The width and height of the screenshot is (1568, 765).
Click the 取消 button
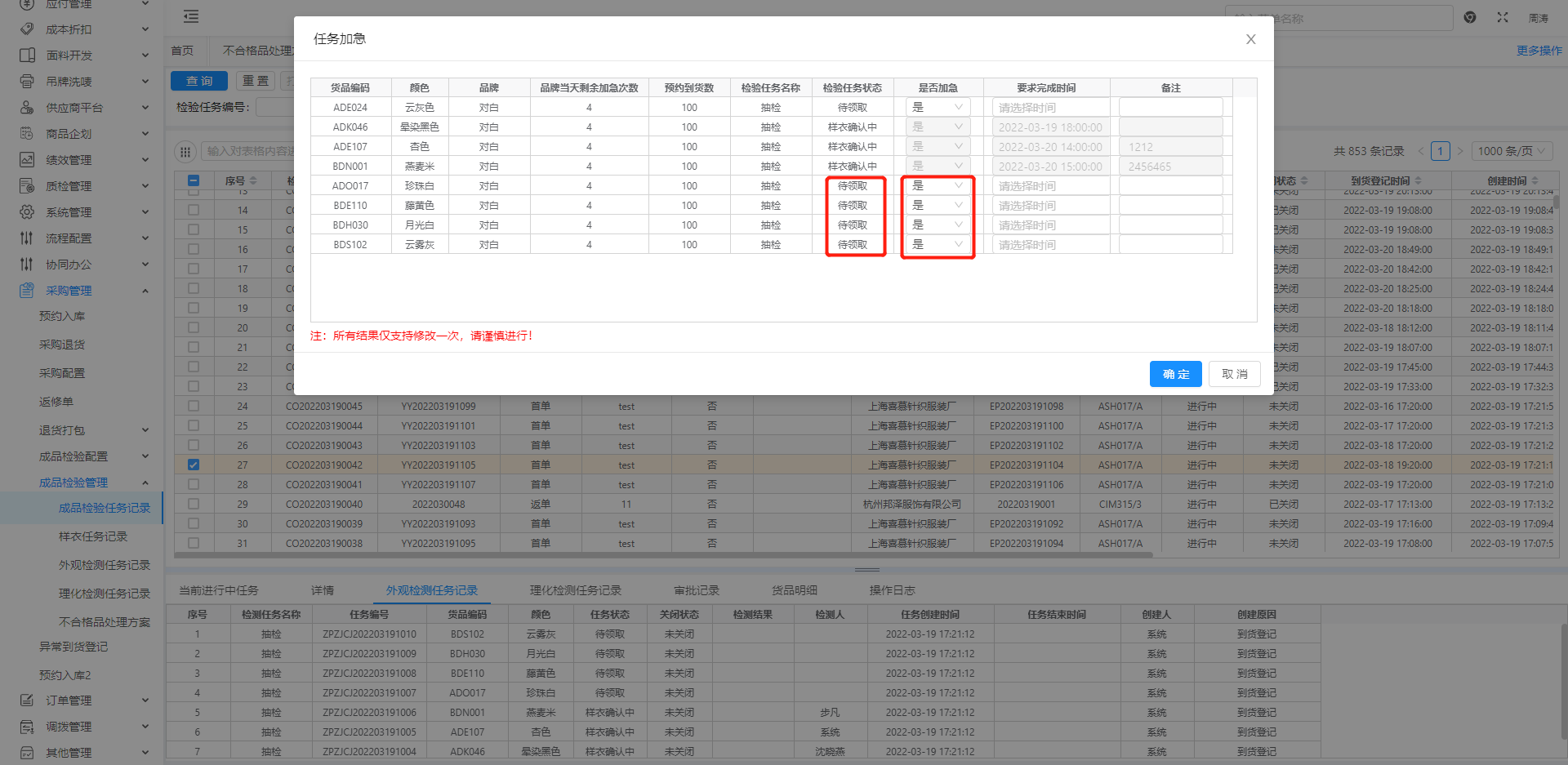pyautogui.click(x=1234, y=374)
